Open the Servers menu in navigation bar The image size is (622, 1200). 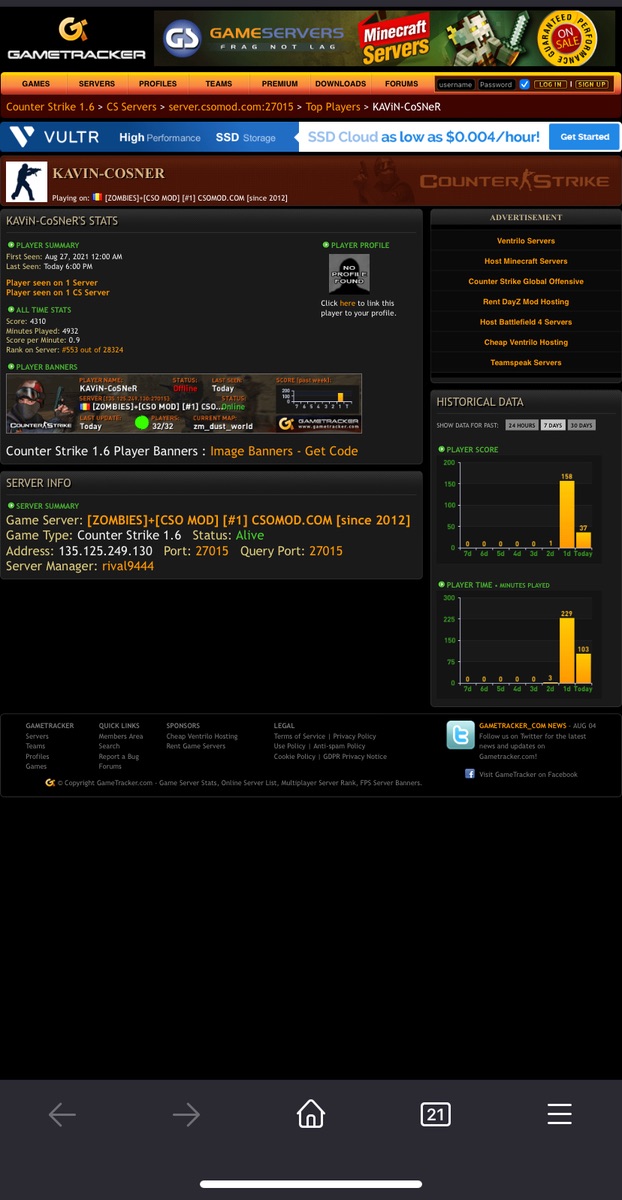[x=97, y=84]
